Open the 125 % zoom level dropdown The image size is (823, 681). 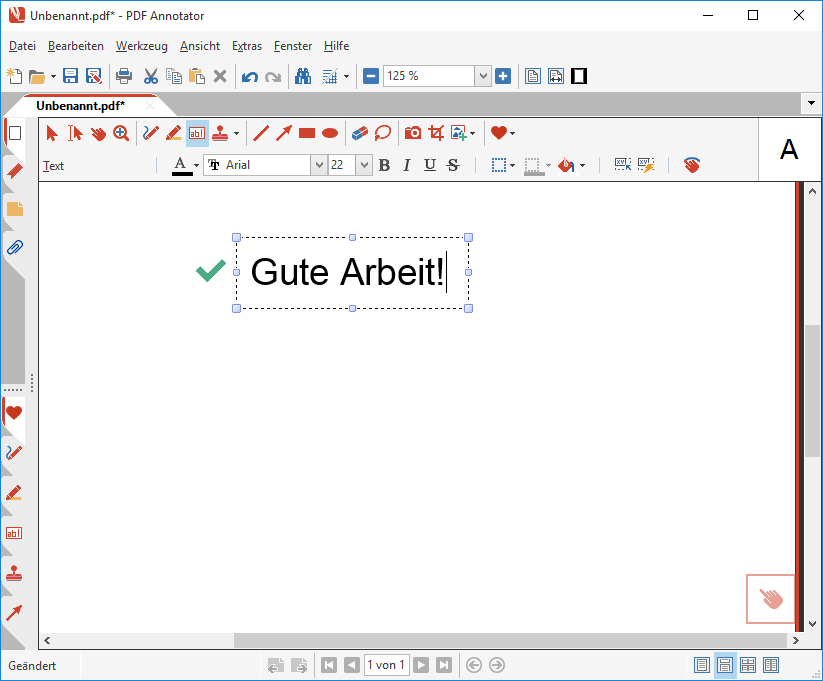click(x=483, y=76)
